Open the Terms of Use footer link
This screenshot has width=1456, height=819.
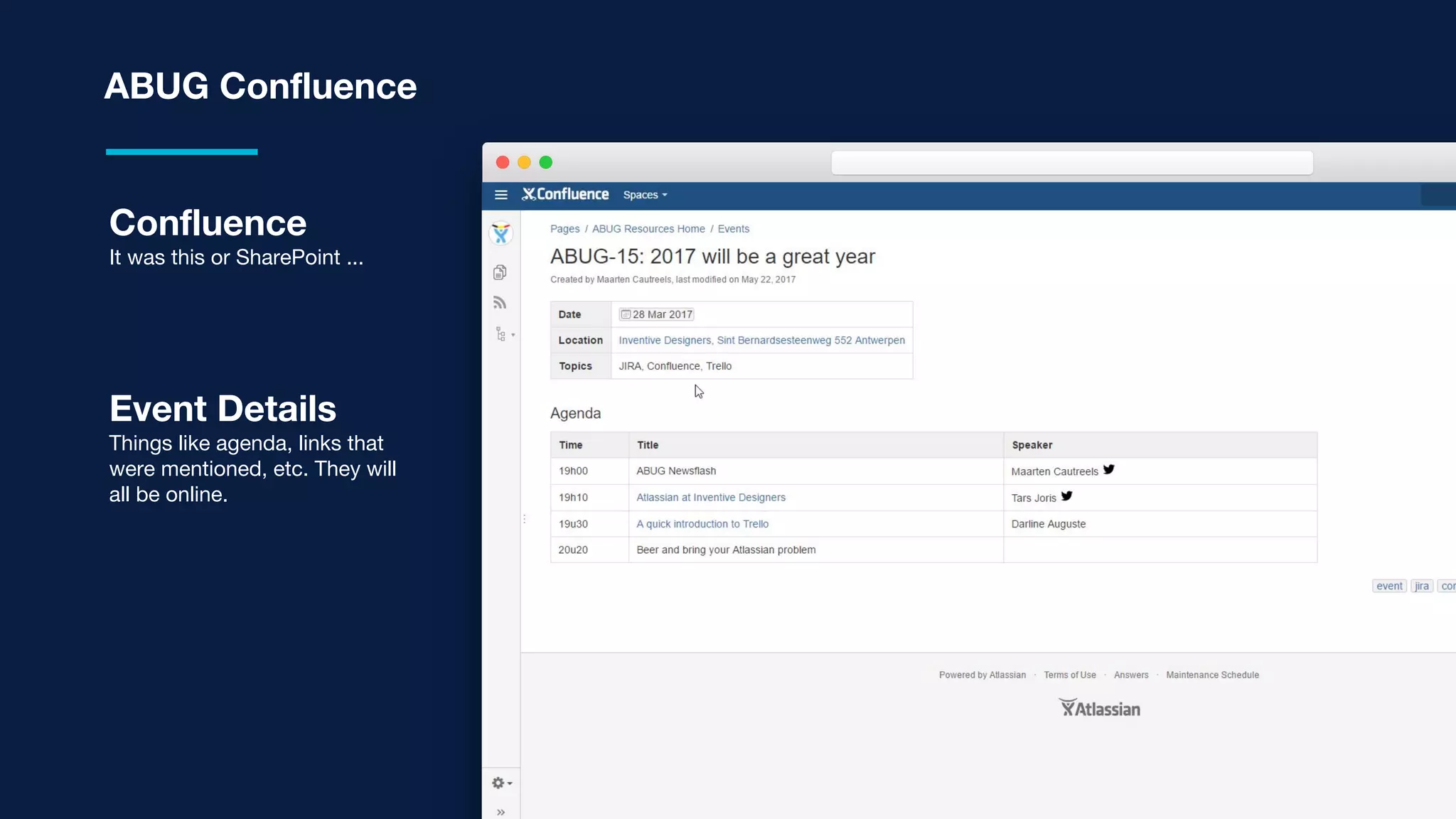pyautogui.click(x=1069, y=675)
